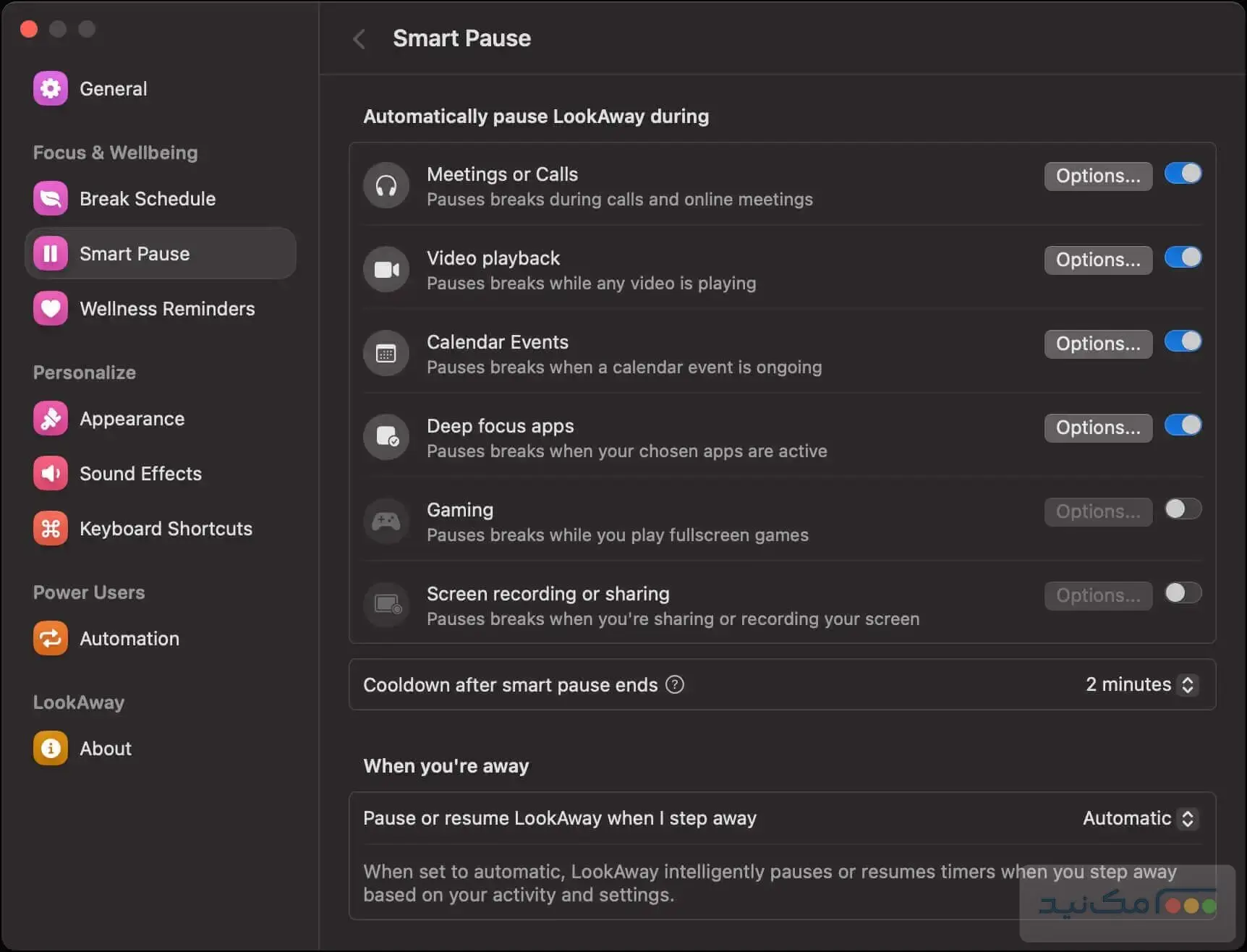
Task: Disable the Meetings or Calls toggle
Action: 1183,174
